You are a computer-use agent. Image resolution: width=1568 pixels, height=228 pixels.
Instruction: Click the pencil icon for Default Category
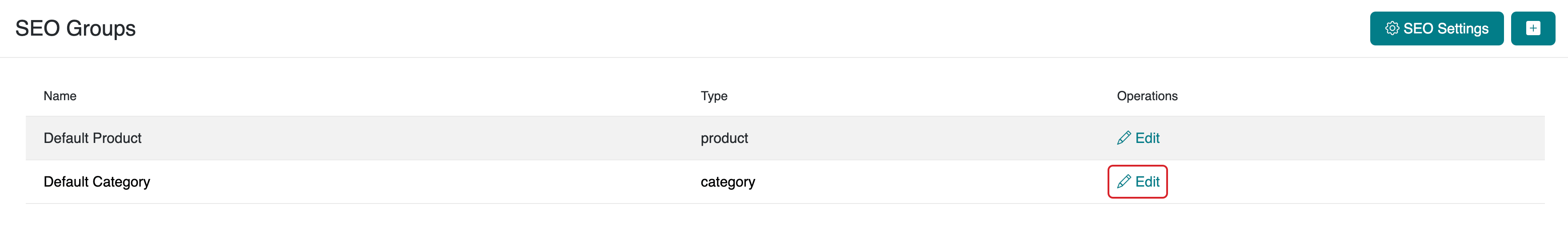click(1124, 182)
